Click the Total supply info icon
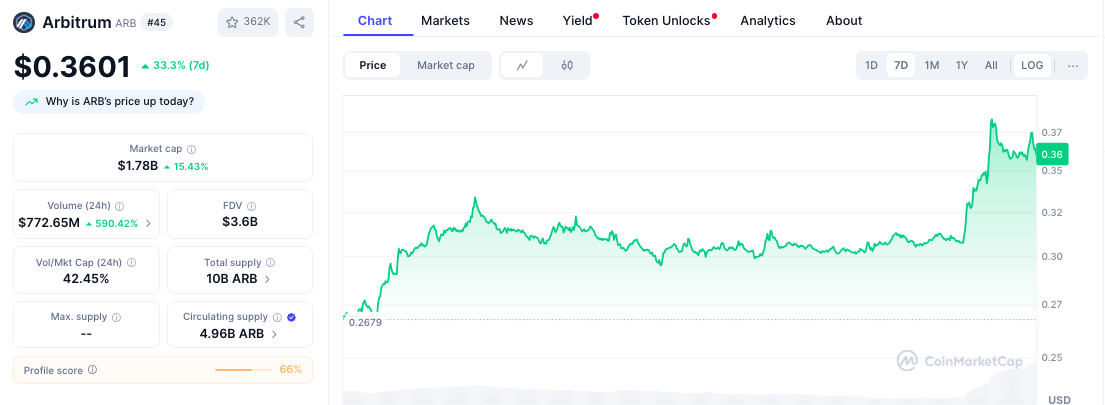The image size is (1105, 405). (x=271, y=262)
